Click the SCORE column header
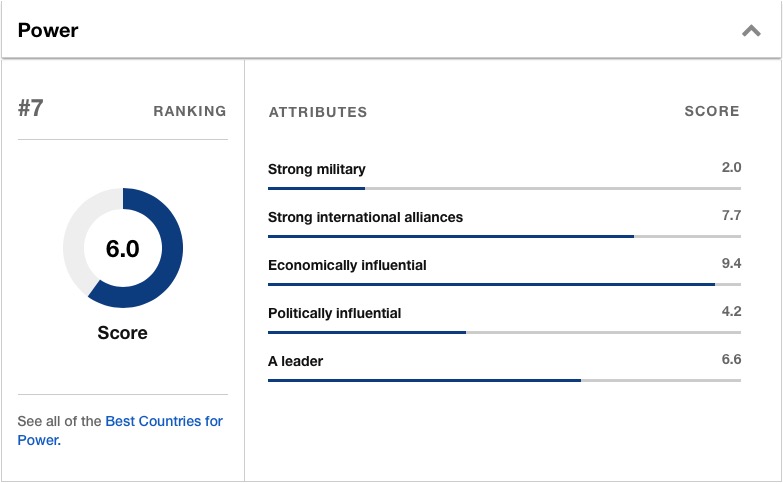 click(x=712, y=111)
